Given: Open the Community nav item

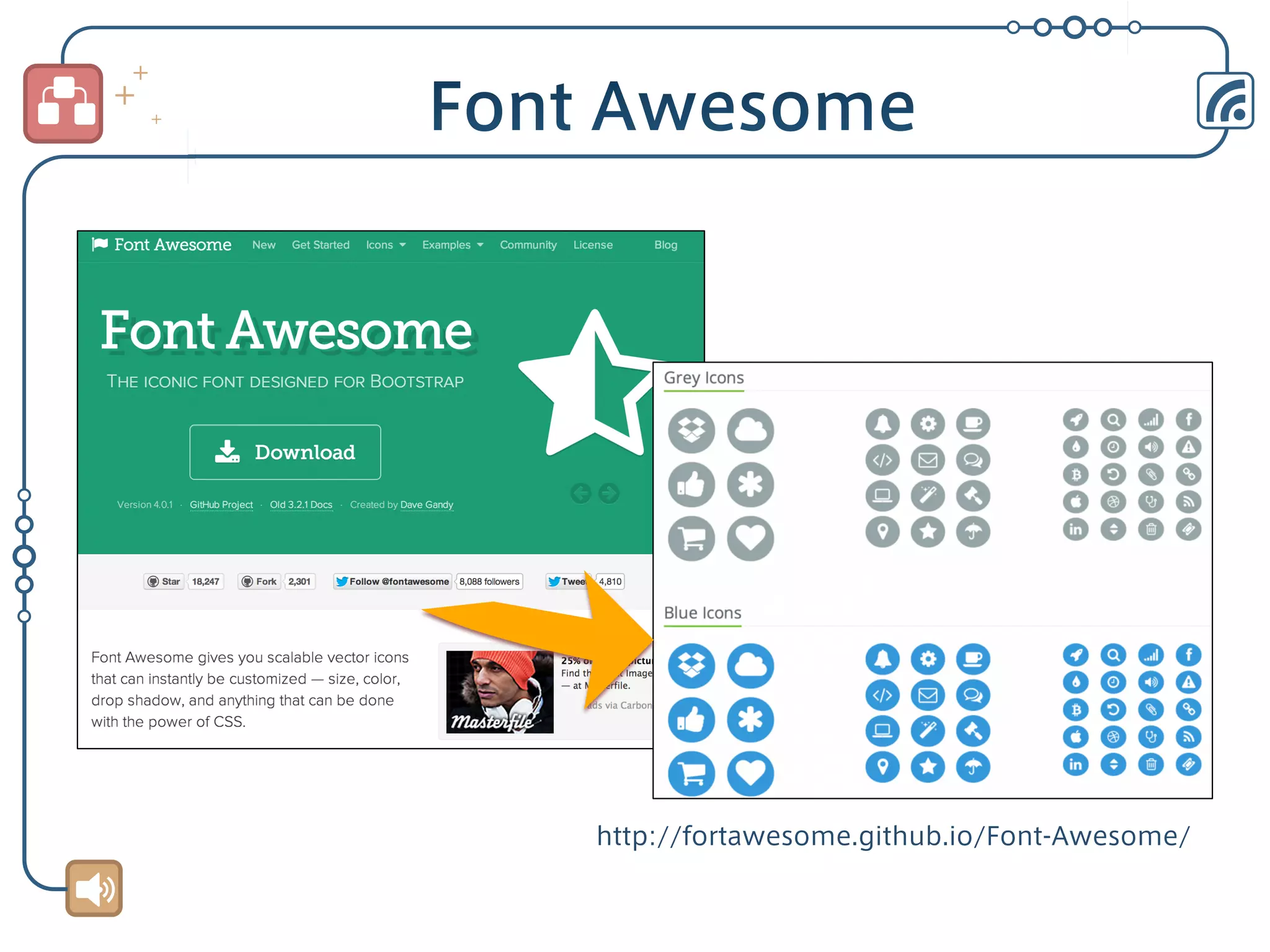Looking at the screenshot, I should coord(528,245).
